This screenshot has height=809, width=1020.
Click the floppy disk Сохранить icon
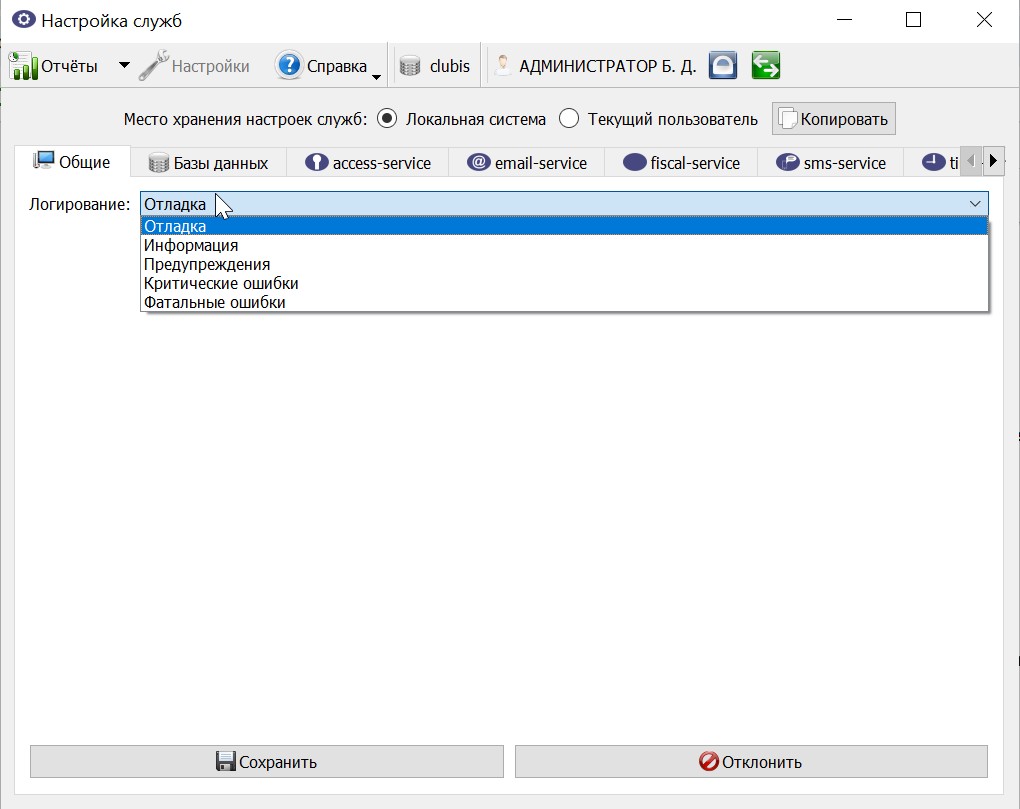point(226,762)
